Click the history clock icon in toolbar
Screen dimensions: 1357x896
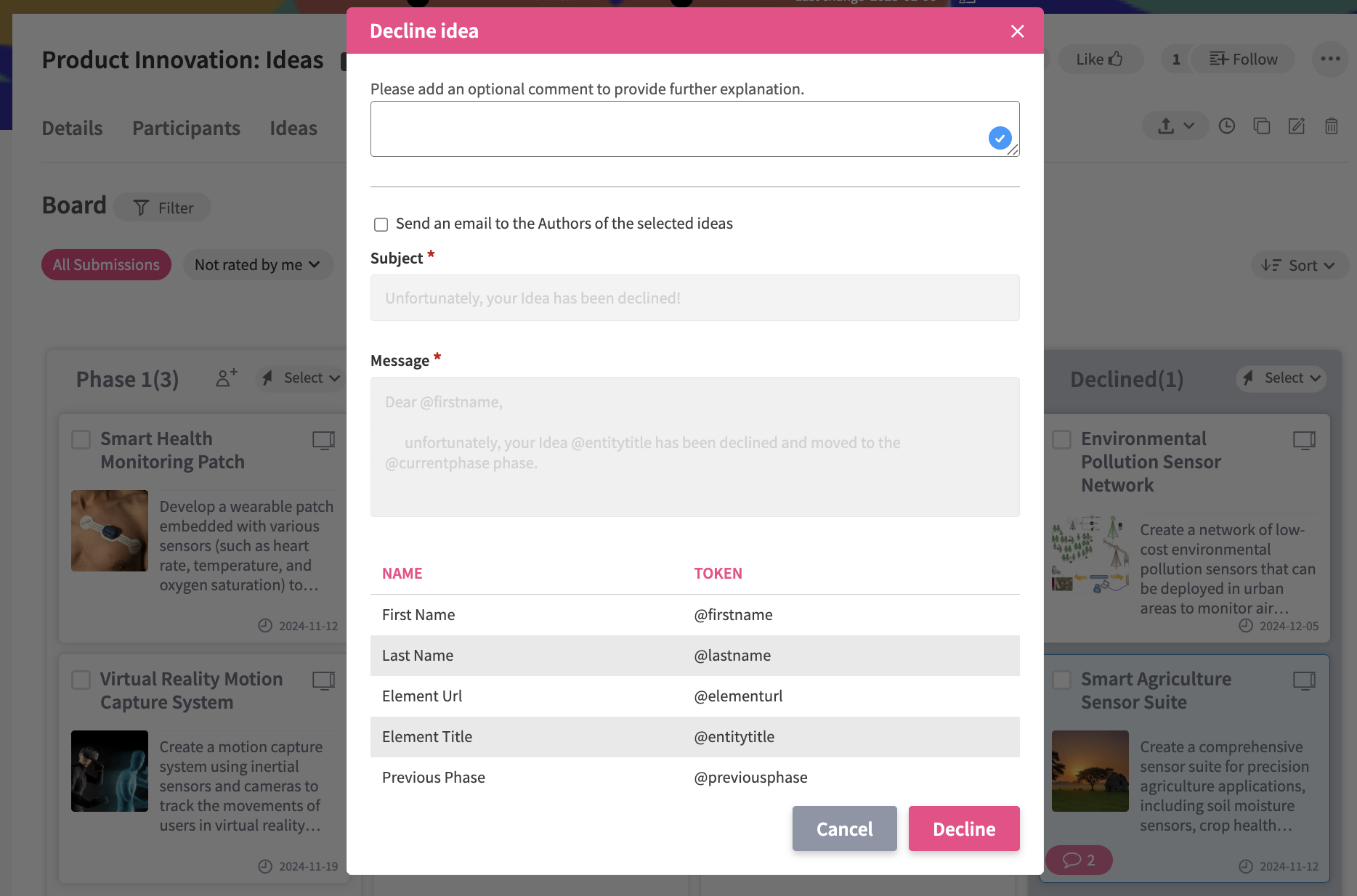(1226, 126)
